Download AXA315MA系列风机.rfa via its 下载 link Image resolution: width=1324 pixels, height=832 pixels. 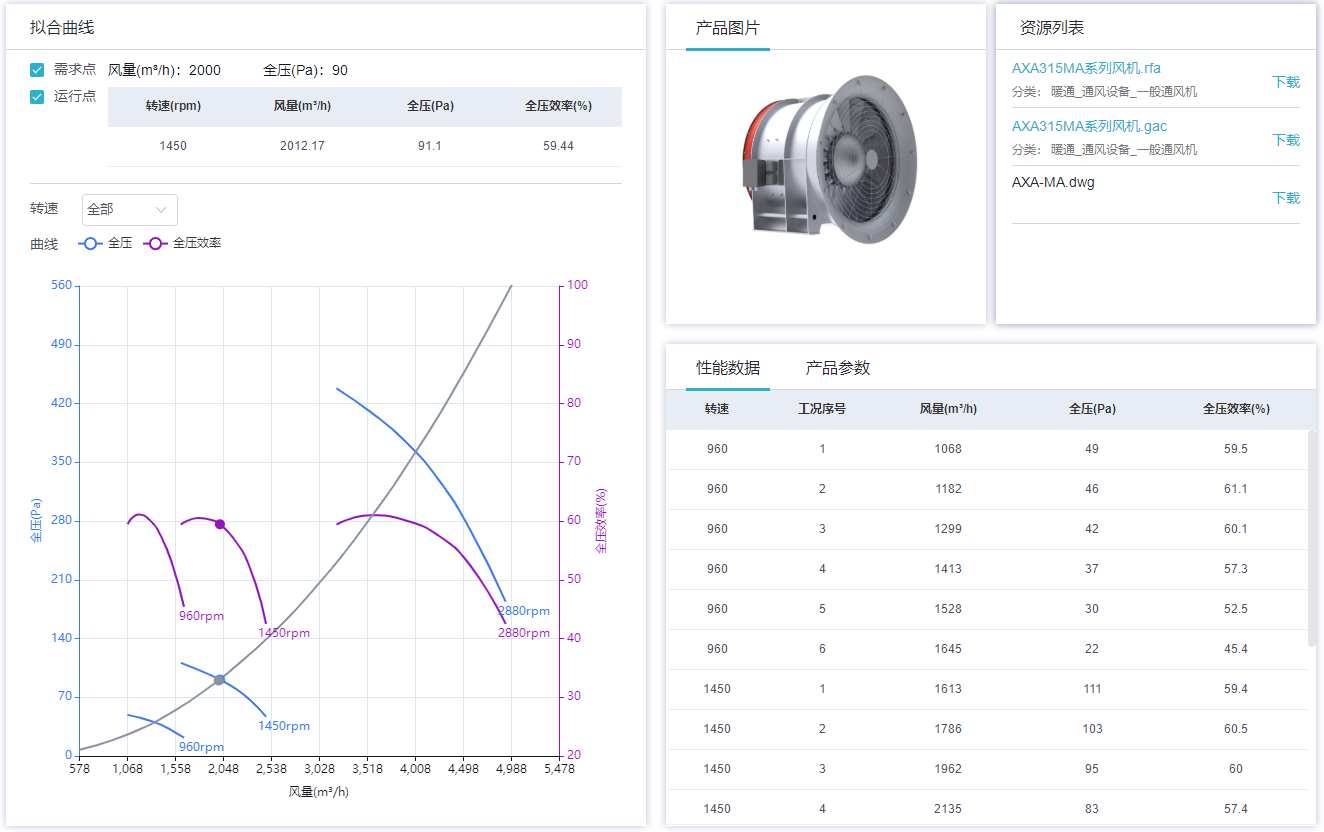[1286, 82]
